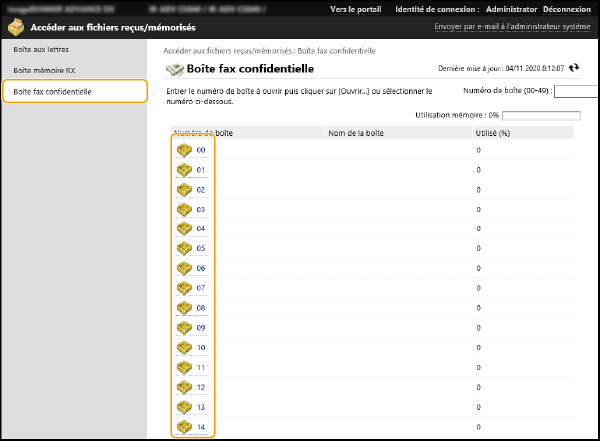This screenshot has height=441, width=600.
Task: Click the Numéro de boîte input field
Action: click(x=575, y=91)
